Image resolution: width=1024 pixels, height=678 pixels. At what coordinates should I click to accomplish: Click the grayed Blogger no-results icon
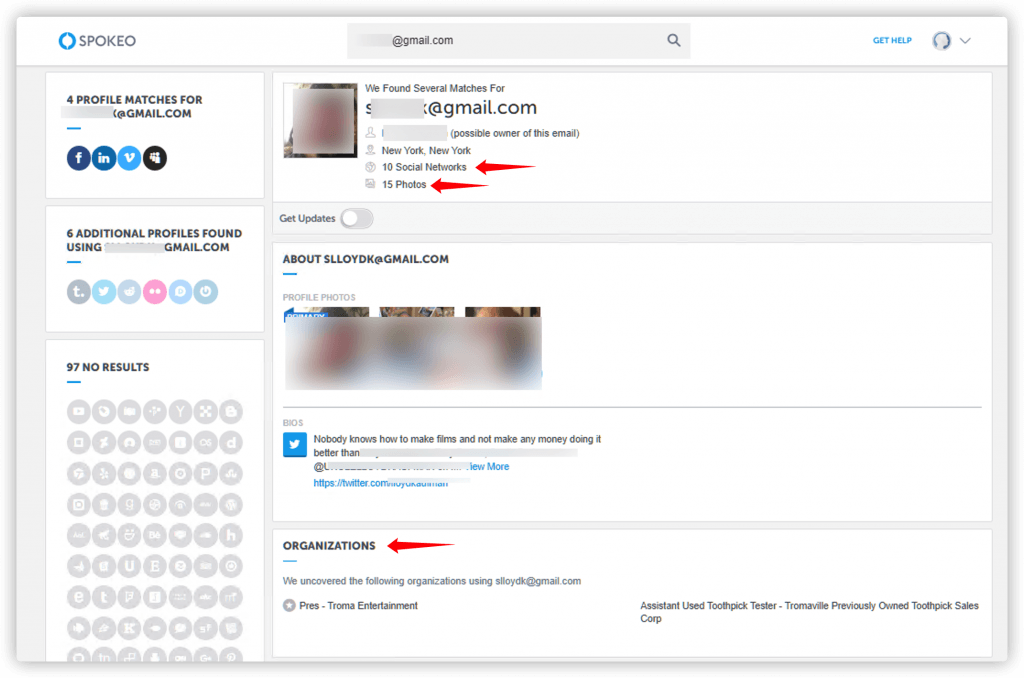[x=231, y=412]
